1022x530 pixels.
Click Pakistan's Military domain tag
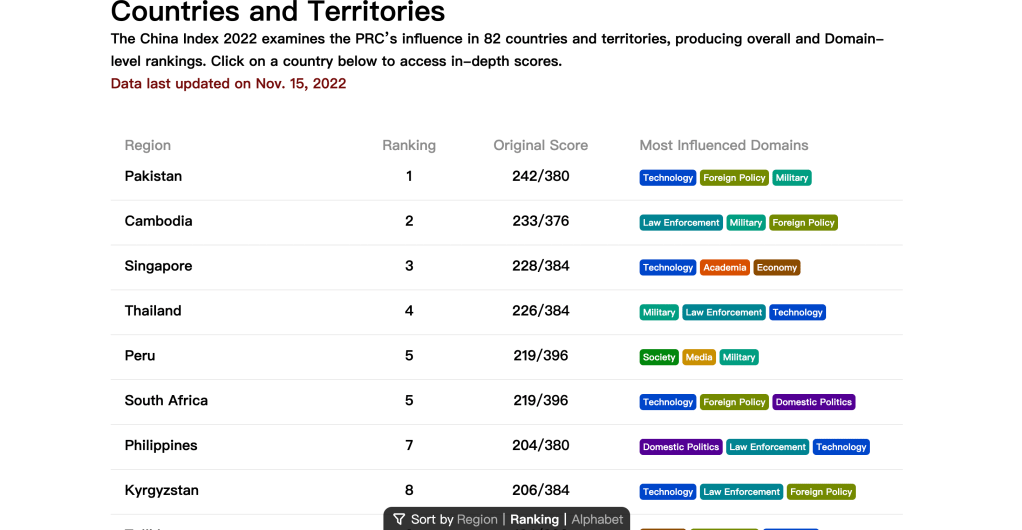(x=792, y=178)
